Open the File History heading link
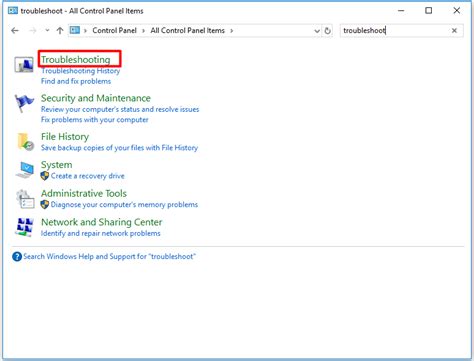 click(x=65, y=137)
